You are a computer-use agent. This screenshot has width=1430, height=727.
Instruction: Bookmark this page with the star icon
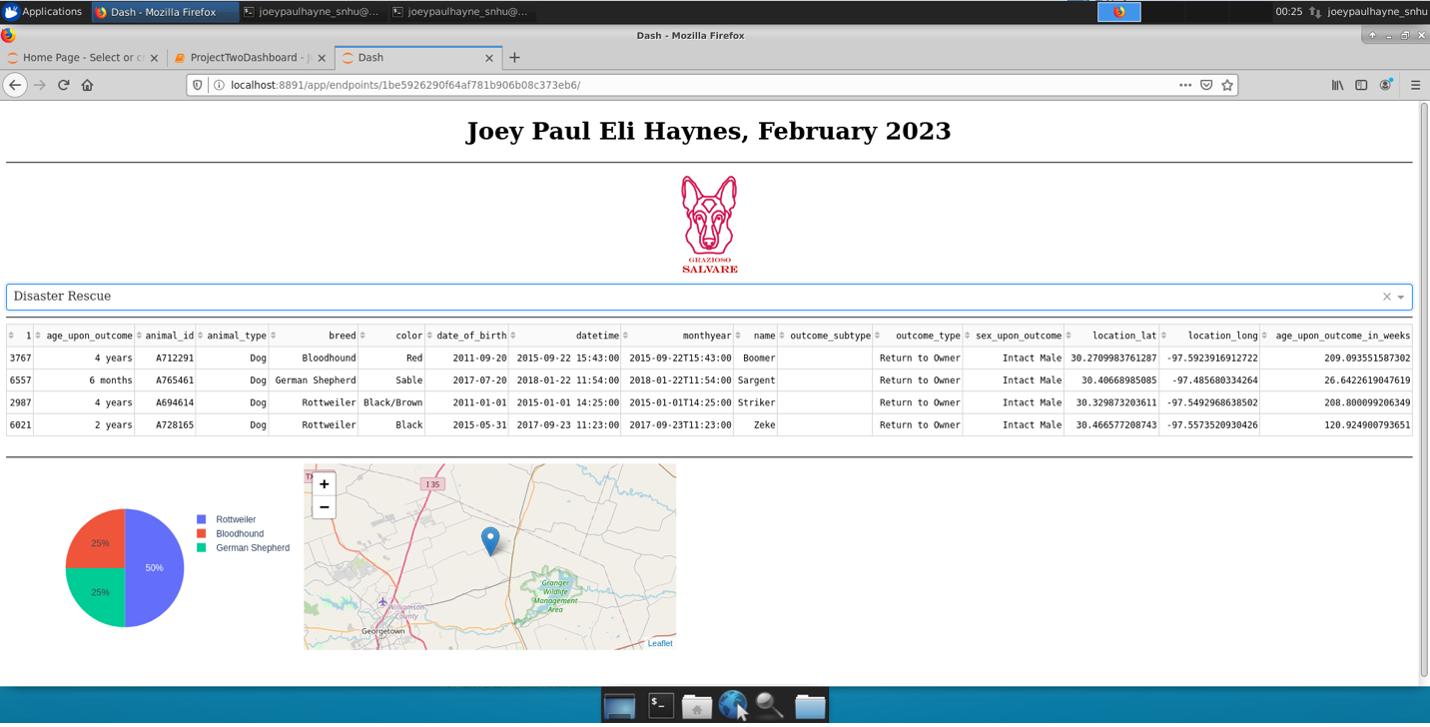coord(1227,85)
